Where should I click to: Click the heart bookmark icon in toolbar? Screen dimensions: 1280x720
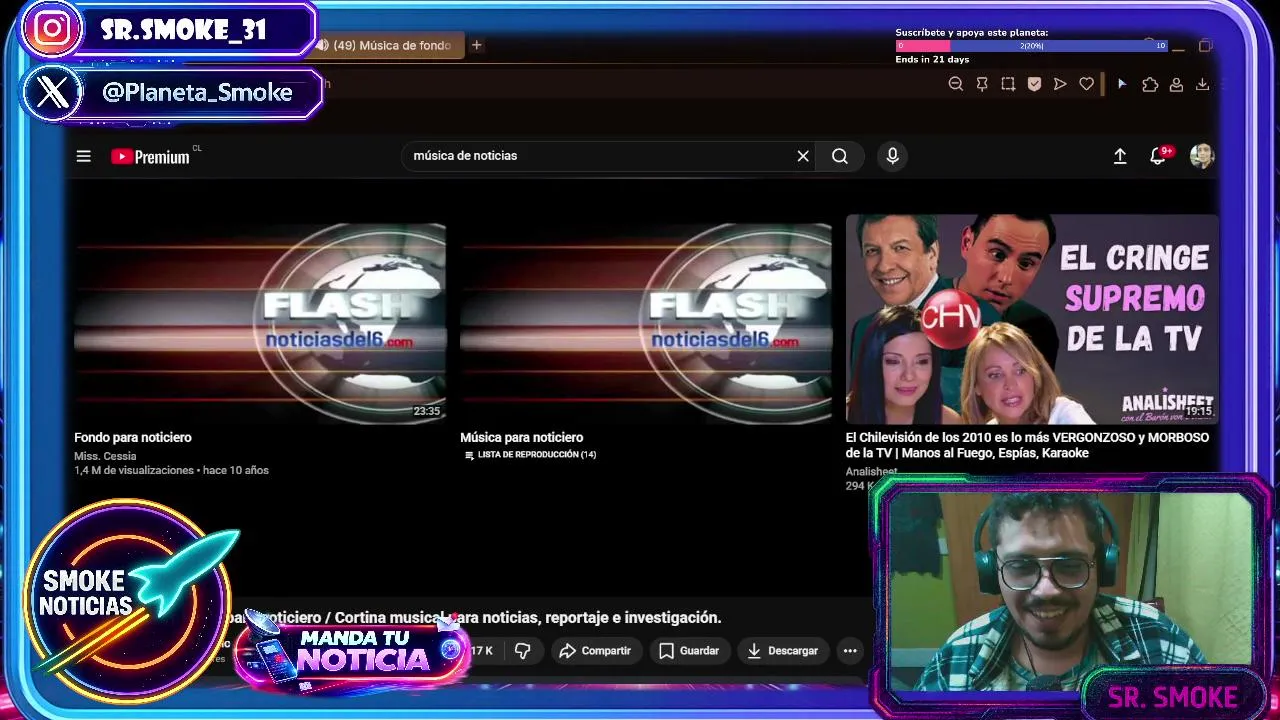[x=1086, y=85]
